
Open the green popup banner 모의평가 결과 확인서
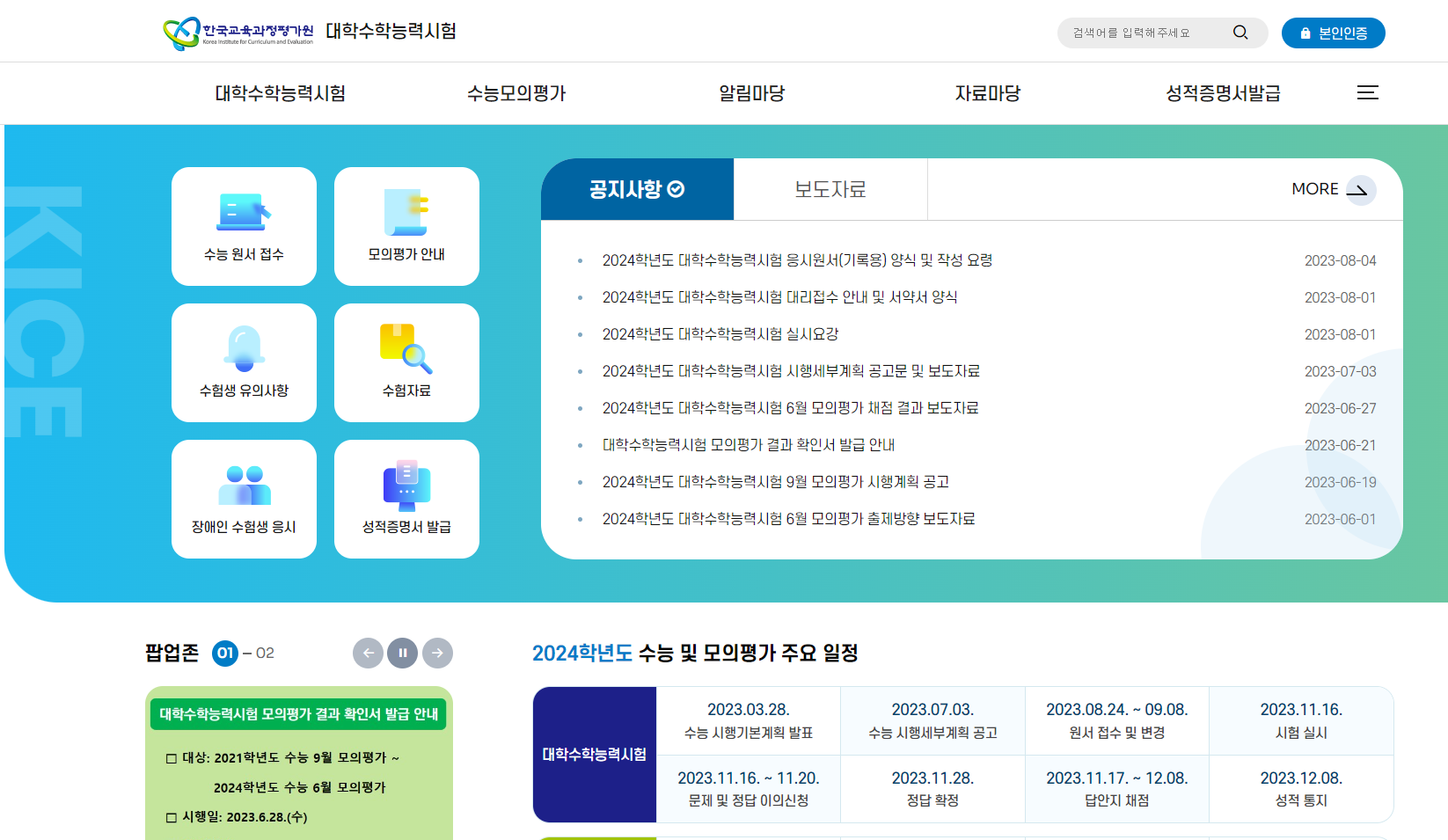[299, 763]
